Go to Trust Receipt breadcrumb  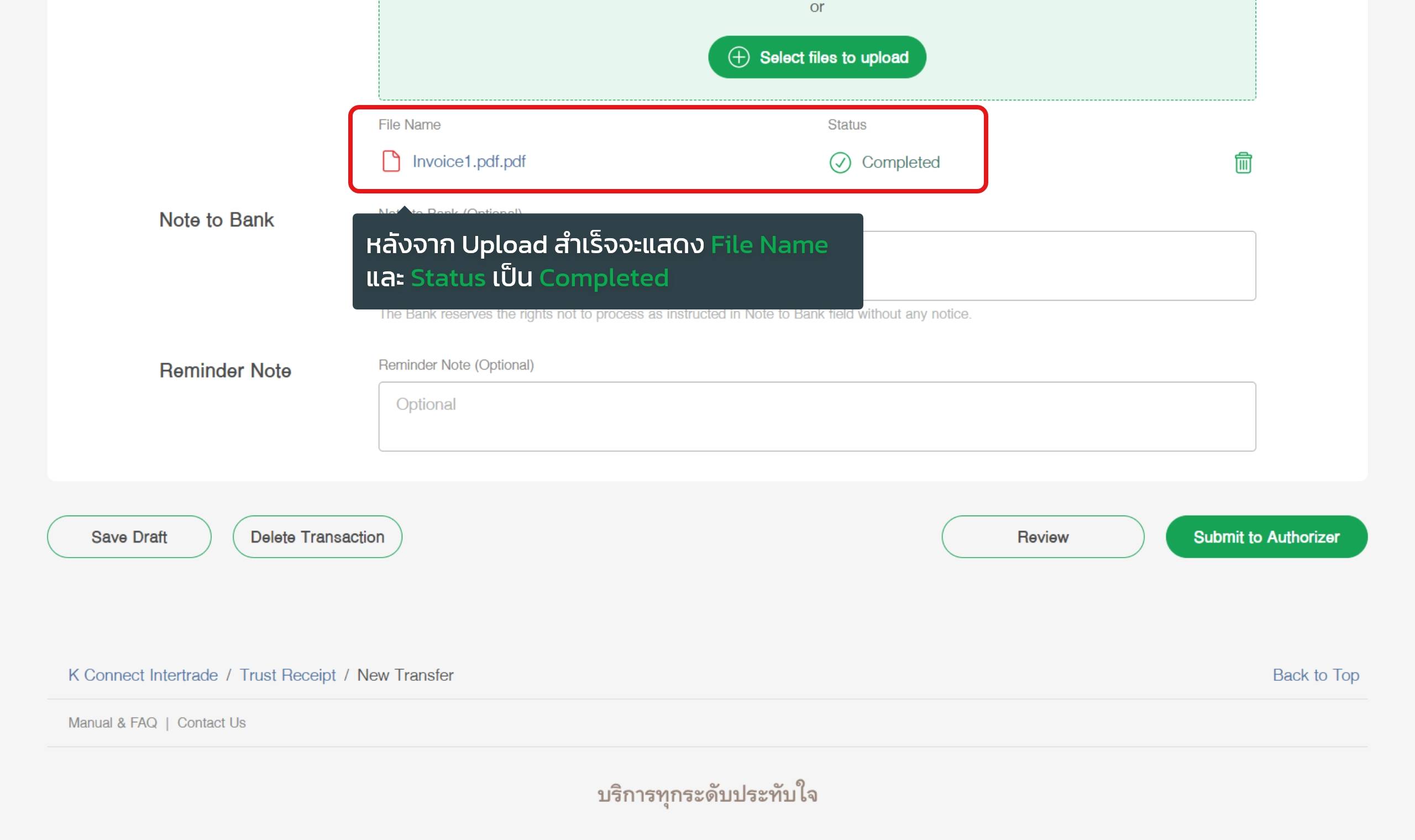point(287,675)
